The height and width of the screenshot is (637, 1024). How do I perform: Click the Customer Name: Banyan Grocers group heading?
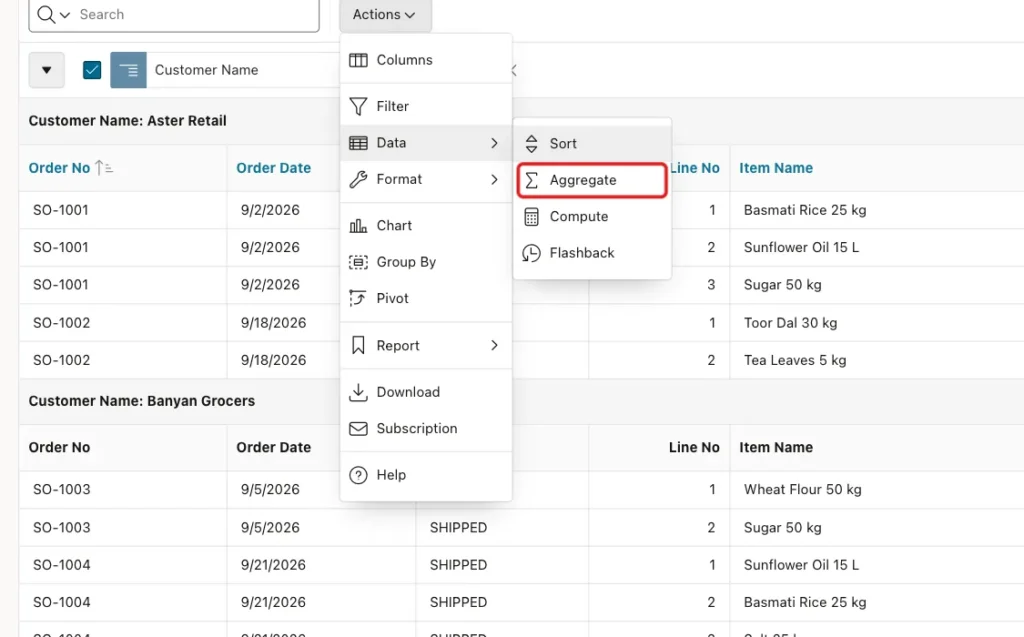(142, 401)
